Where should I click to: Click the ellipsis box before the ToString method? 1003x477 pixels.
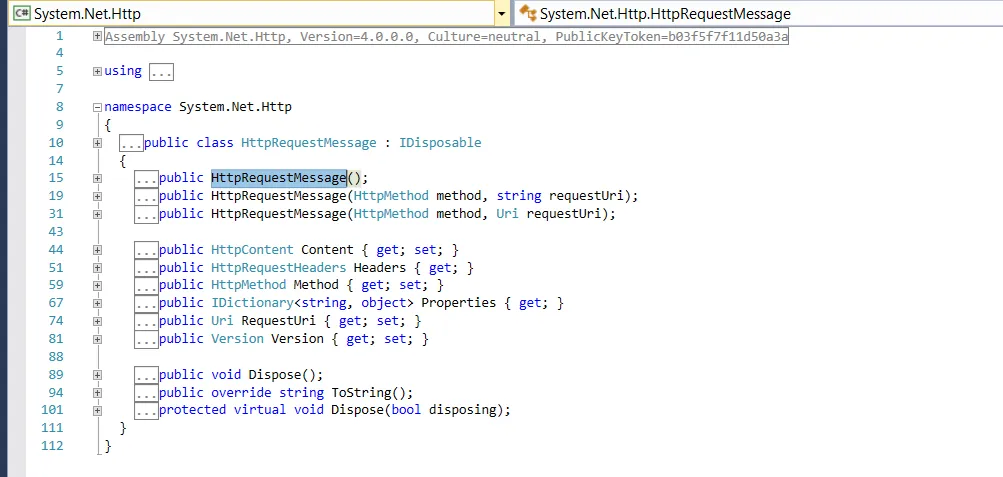click(146, 393)
